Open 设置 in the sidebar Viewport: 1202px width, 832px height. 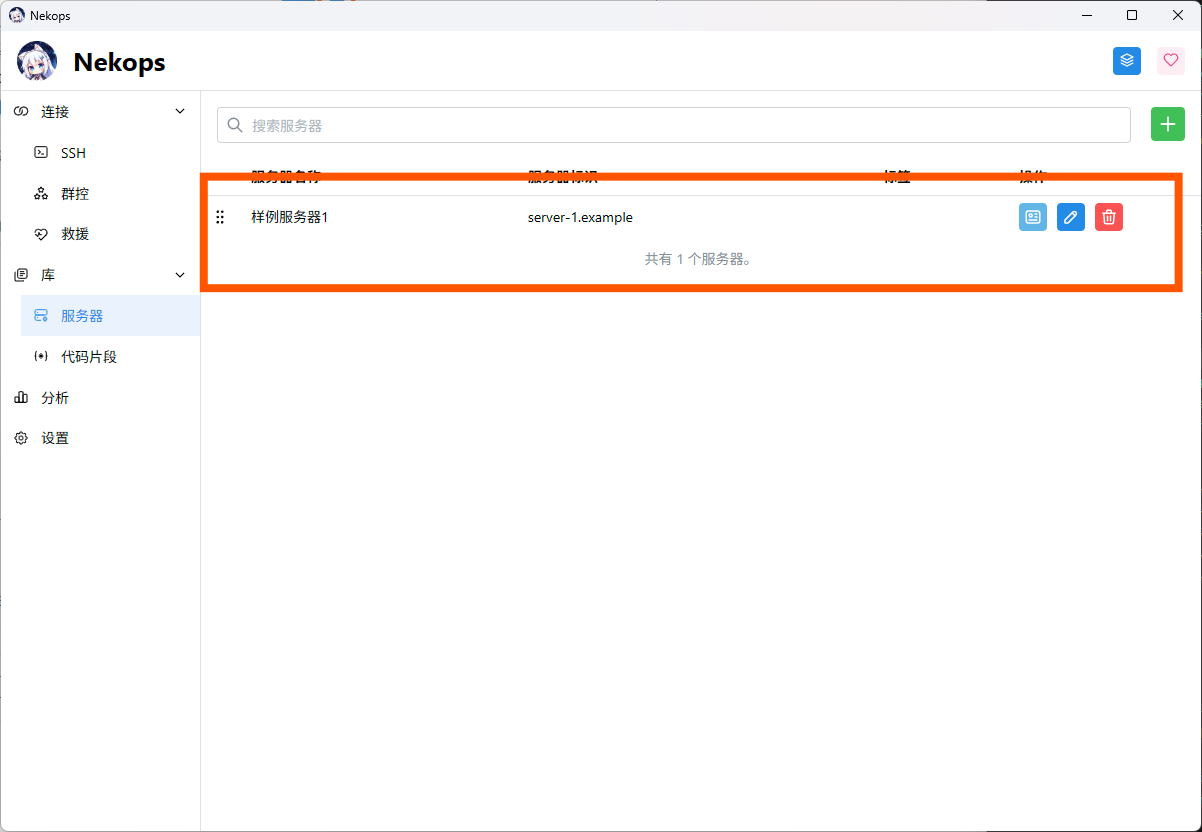pyautogui.click(x=55, y=438)
